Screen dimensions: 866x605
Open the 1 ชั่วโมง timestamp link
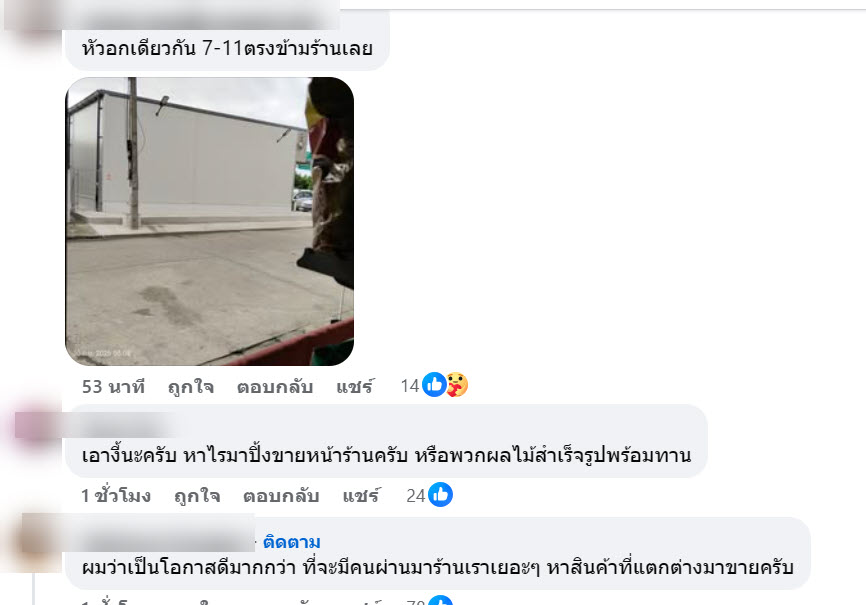116,496
